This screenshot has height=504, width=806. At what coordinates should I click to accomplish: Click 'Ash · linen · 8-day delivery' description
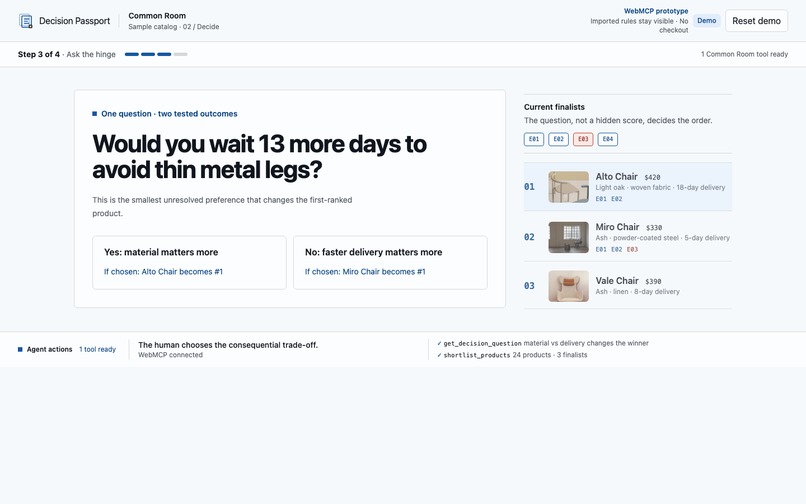[x=637, y=292]
